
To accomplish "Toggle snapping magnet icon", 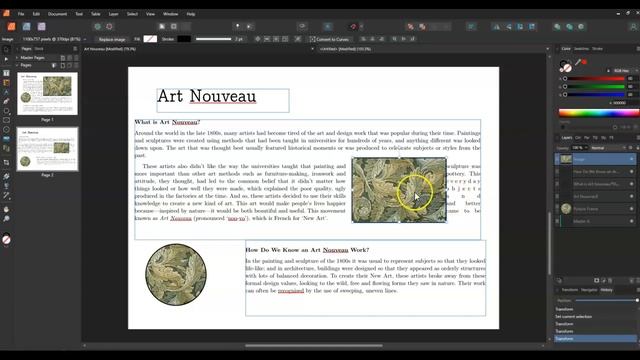I will 353,27.
